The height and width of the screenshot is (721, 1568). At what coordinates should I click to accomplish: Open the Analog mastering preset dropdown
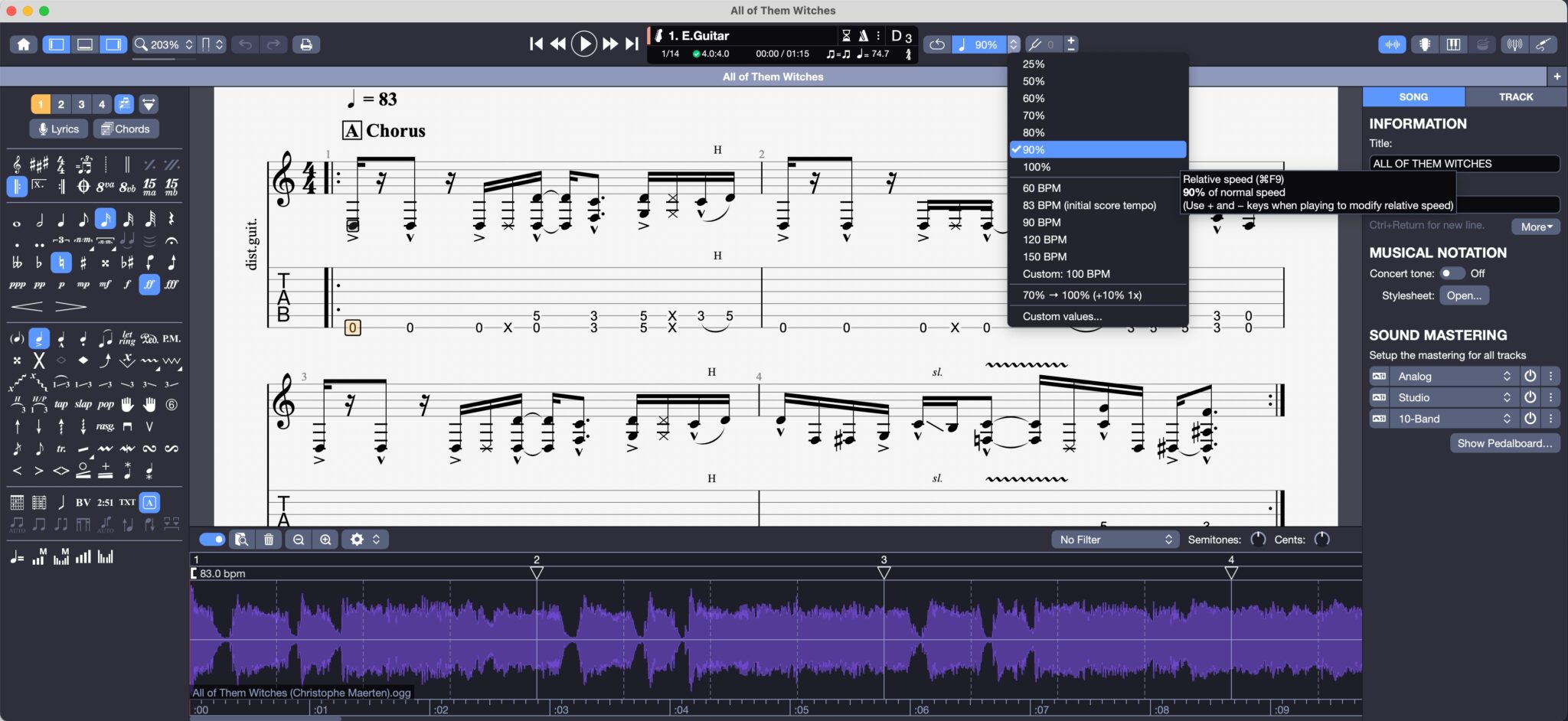coord(1452,376)
